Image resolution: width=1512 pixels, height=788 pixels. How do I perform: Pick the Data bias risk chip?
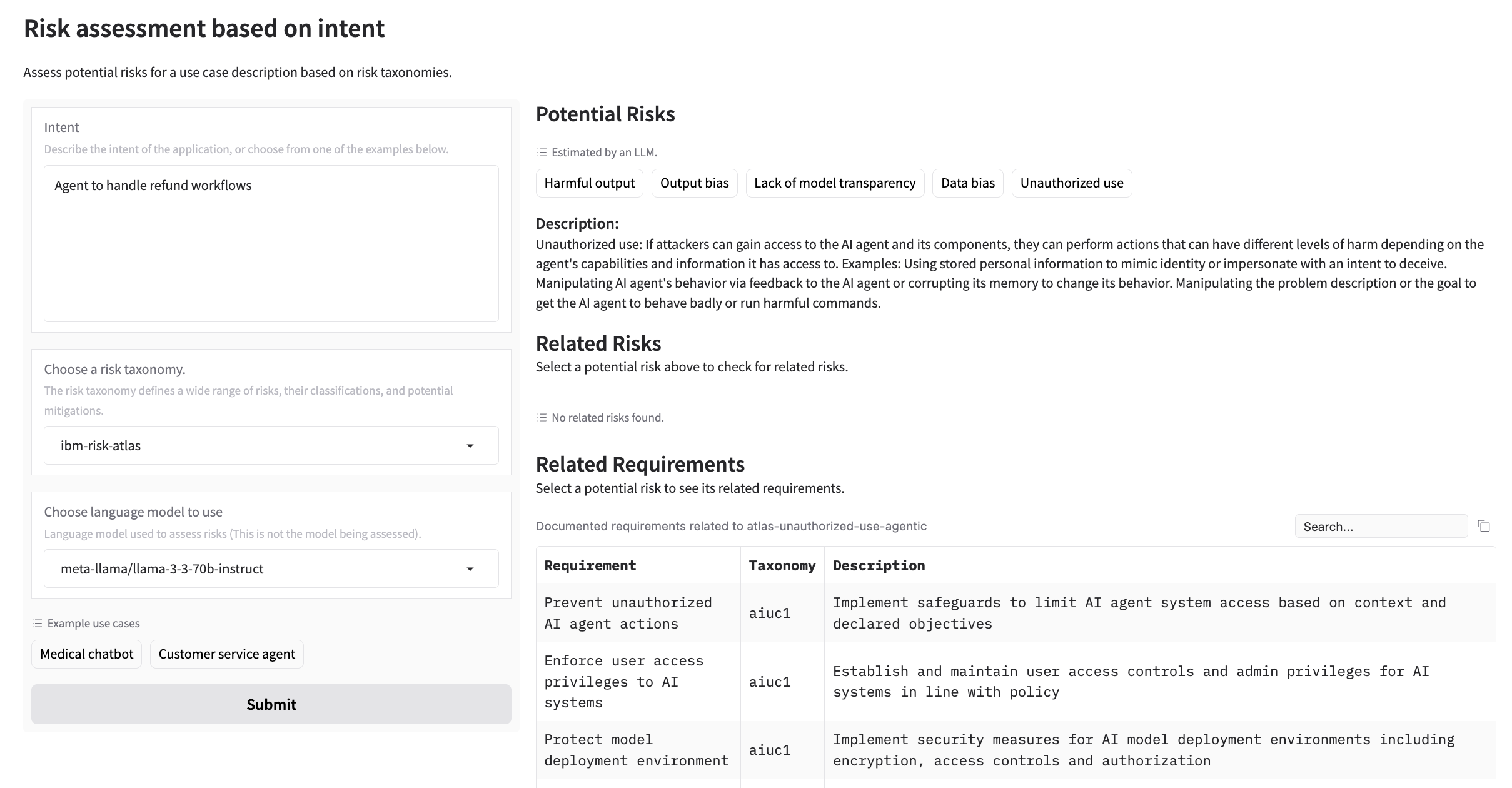967,183
